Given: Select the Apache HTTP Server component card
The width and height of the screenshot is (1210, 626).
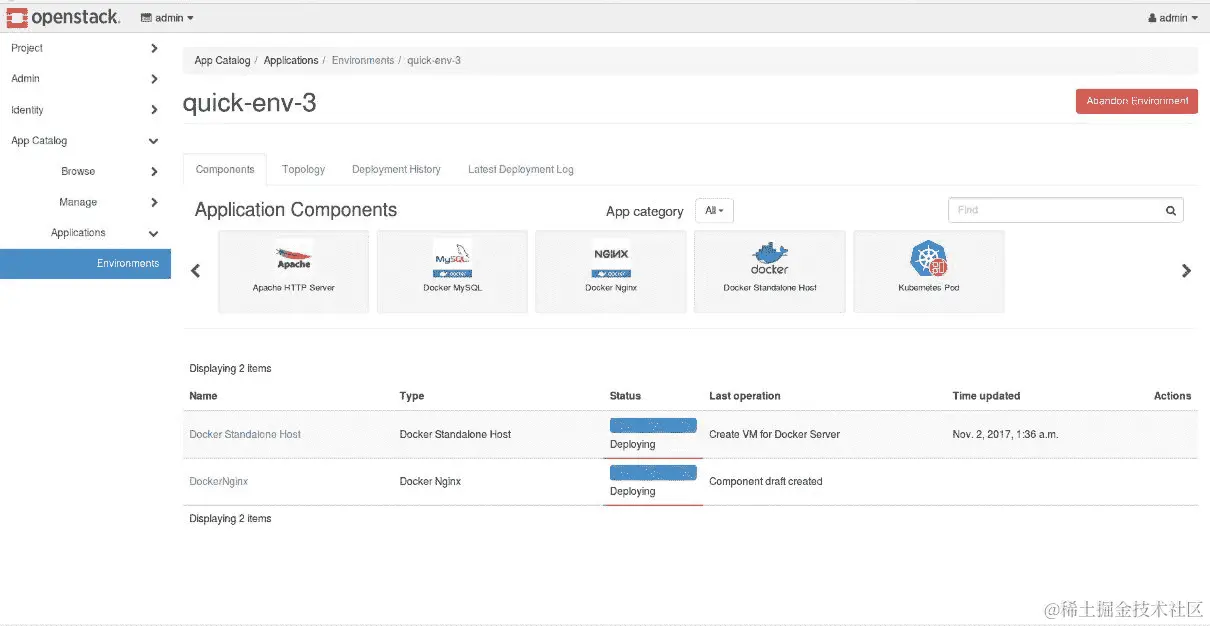Looking at the screenshot, I should (x=294, y=272).
